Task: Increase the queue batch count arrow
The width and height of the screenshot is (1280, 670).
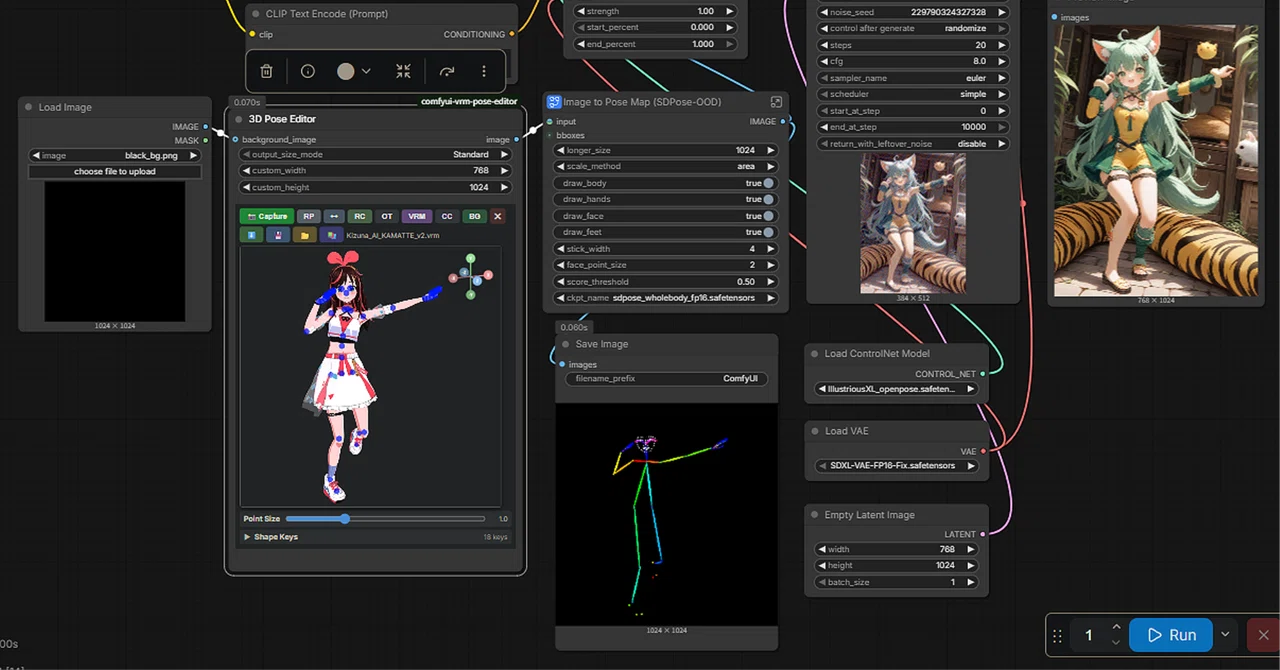Action: click(1116, 627)
